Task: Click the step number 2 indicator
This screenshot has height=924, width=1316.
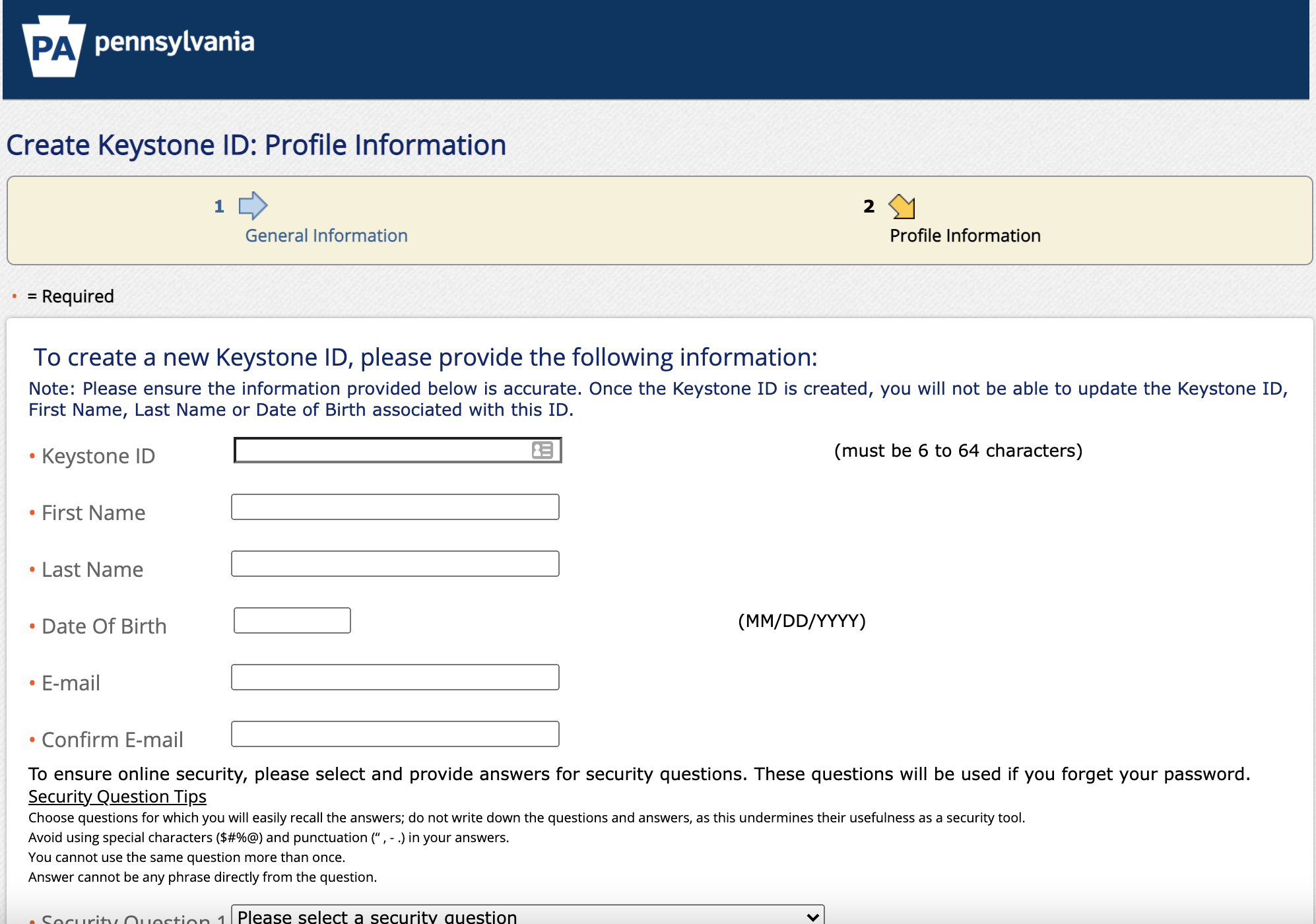Action: tap(869, 207)
